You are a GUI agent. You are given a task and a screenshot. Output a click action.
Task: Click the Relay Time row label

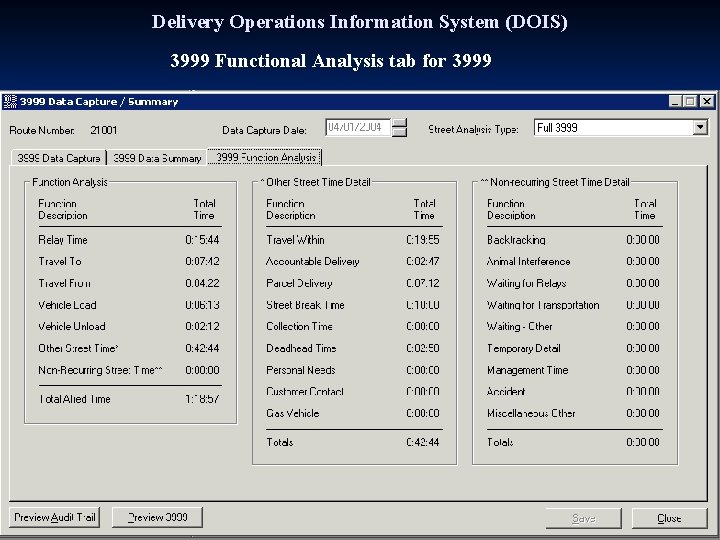(63, 240)
